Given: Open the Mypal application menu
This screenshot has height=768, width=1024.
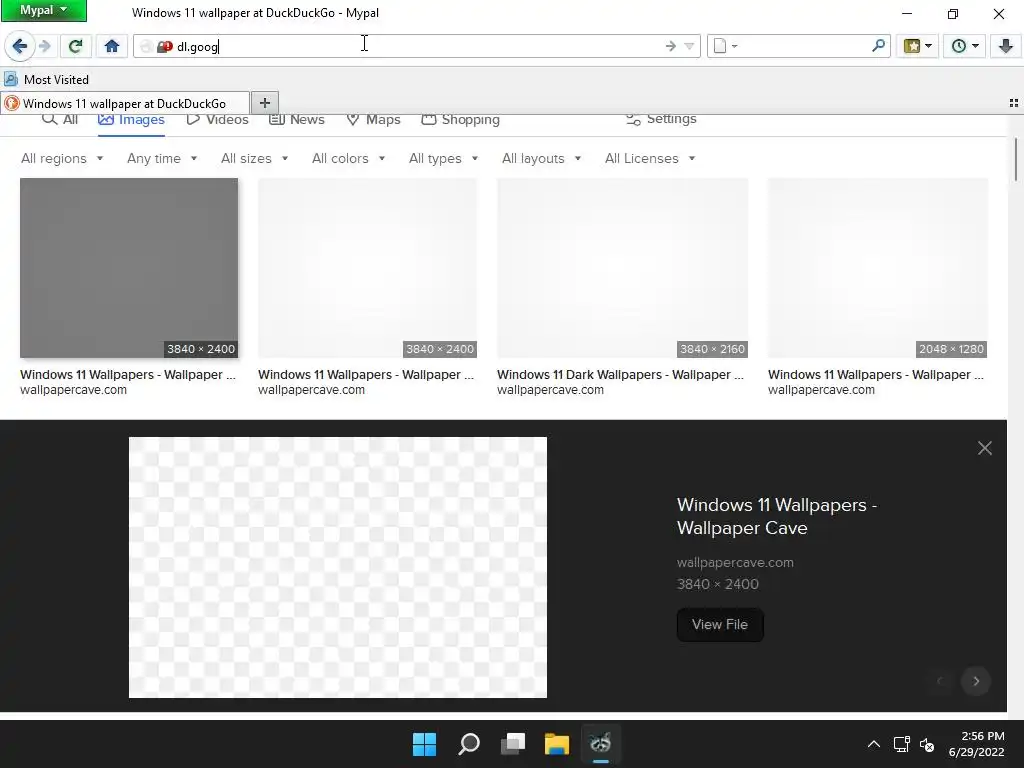Looking at the screenshot, I should coord(44,10).
